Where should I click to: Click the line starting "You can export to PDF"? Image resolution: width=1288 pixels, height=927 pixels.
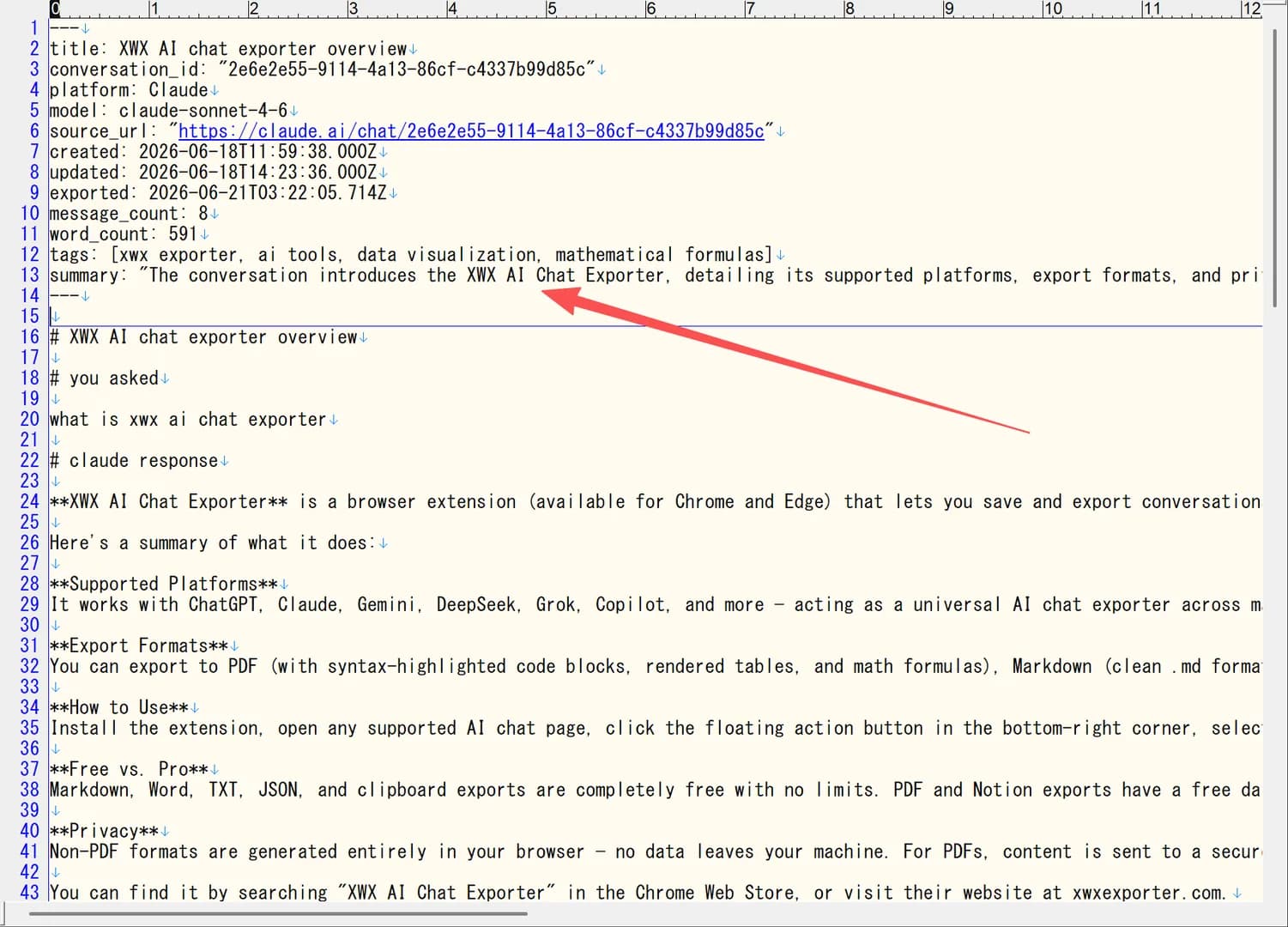pyautogui.click(x=655, y=667)
